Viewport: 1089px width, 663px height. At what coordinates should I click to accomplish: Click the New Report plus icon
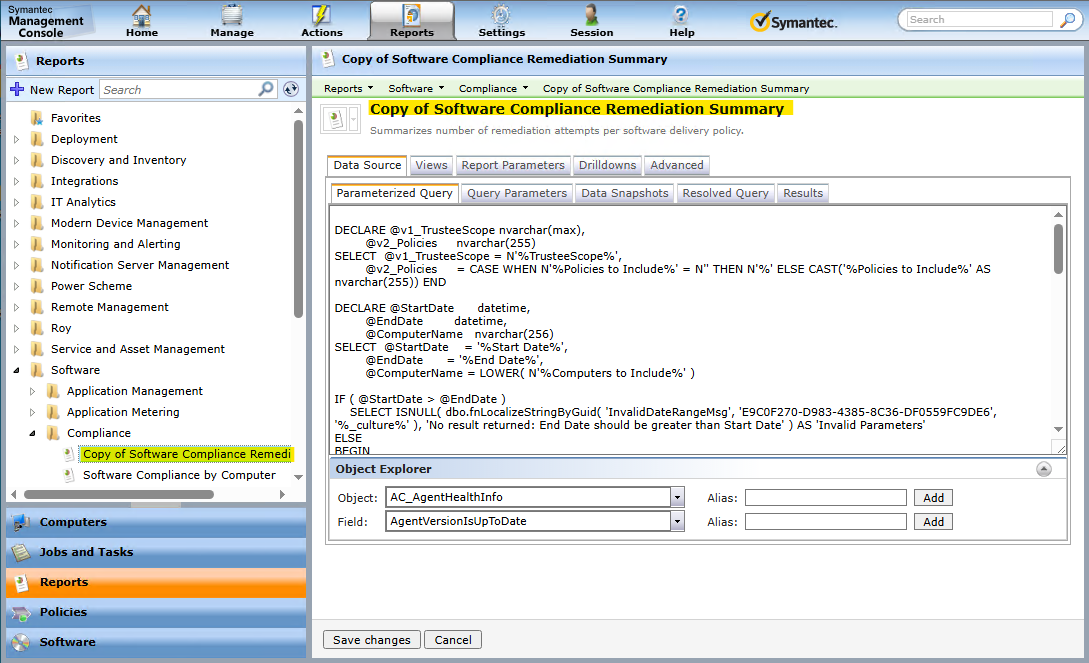[x=17, y=89]
